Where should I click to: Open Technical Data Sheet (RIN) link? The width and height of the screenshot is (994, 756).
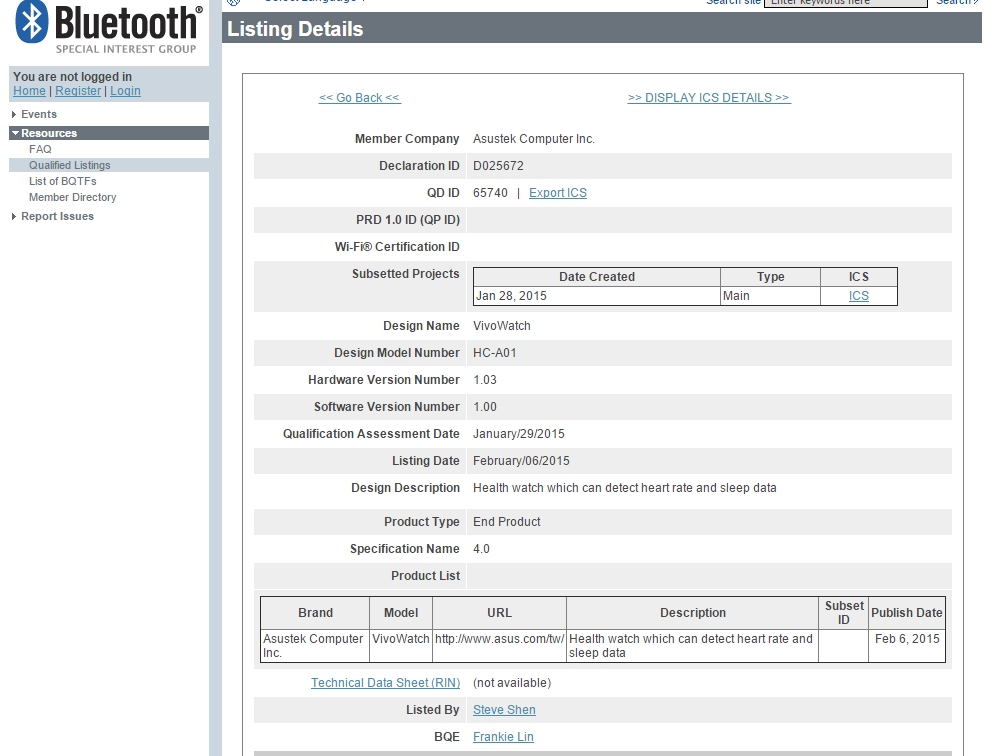[385, 683]
